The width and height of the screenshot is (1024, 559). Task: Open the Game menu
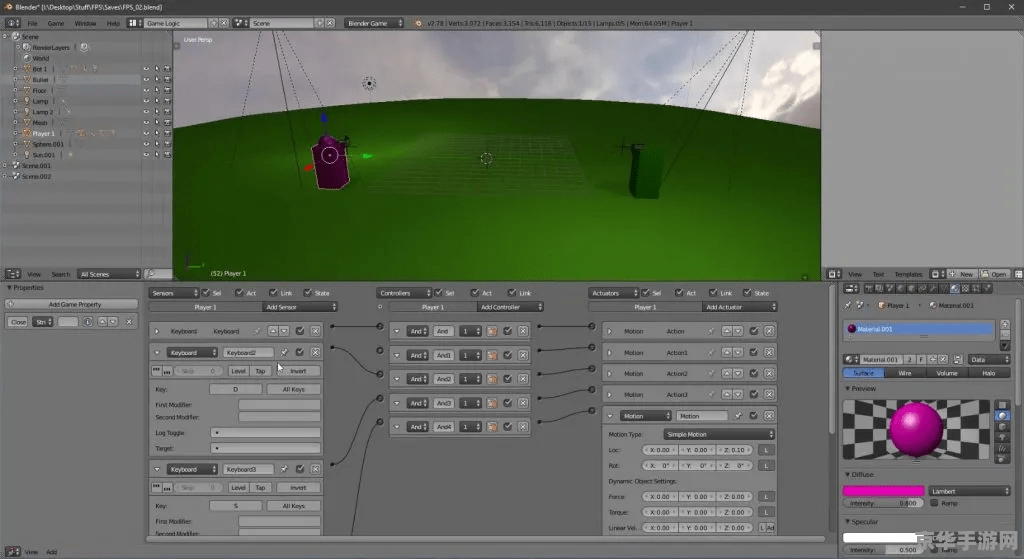(56, 24)
